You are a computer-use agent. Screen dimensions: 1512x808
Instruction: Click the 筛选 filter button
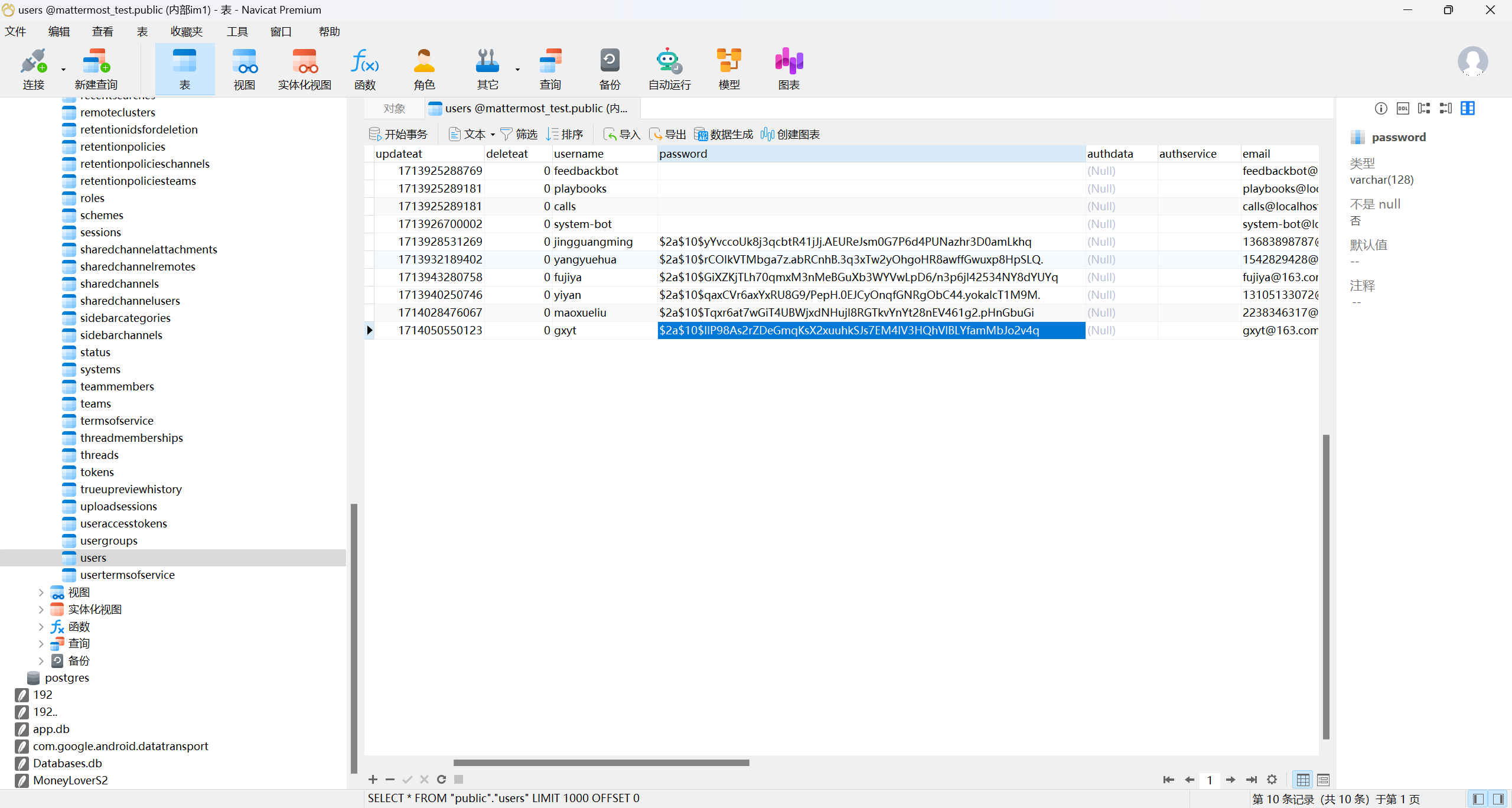coord(519,135)
